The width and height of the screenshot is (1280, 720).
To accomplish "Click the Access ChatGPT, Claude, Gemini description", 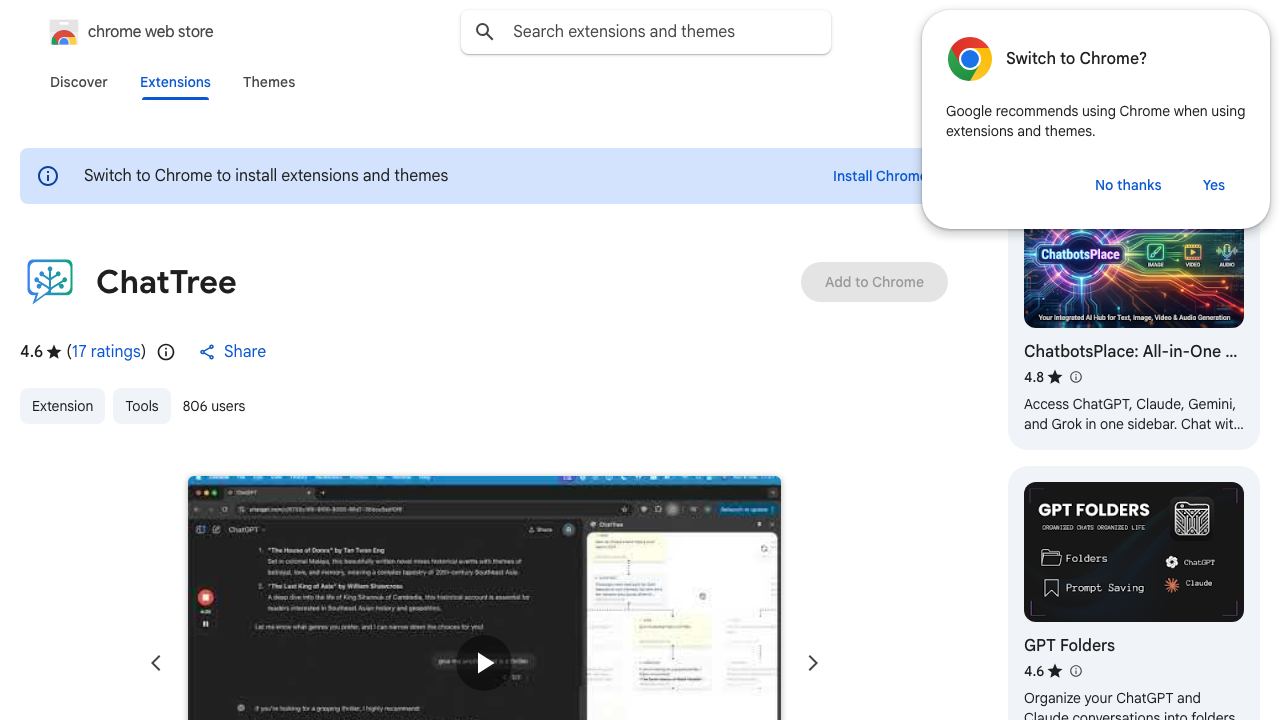I will 1134,414.
